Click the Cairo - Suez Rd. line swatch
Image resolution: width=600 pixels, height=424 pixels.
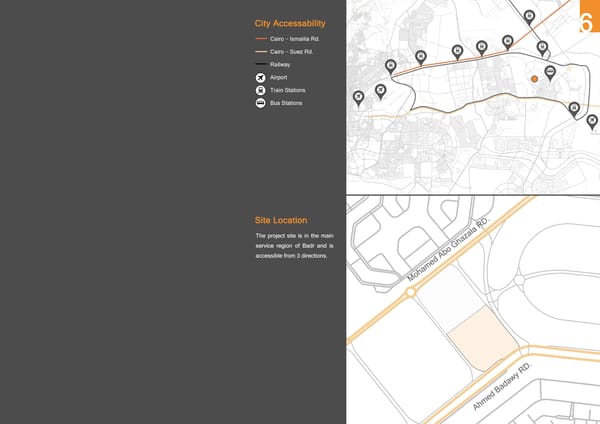coord(261,51)
